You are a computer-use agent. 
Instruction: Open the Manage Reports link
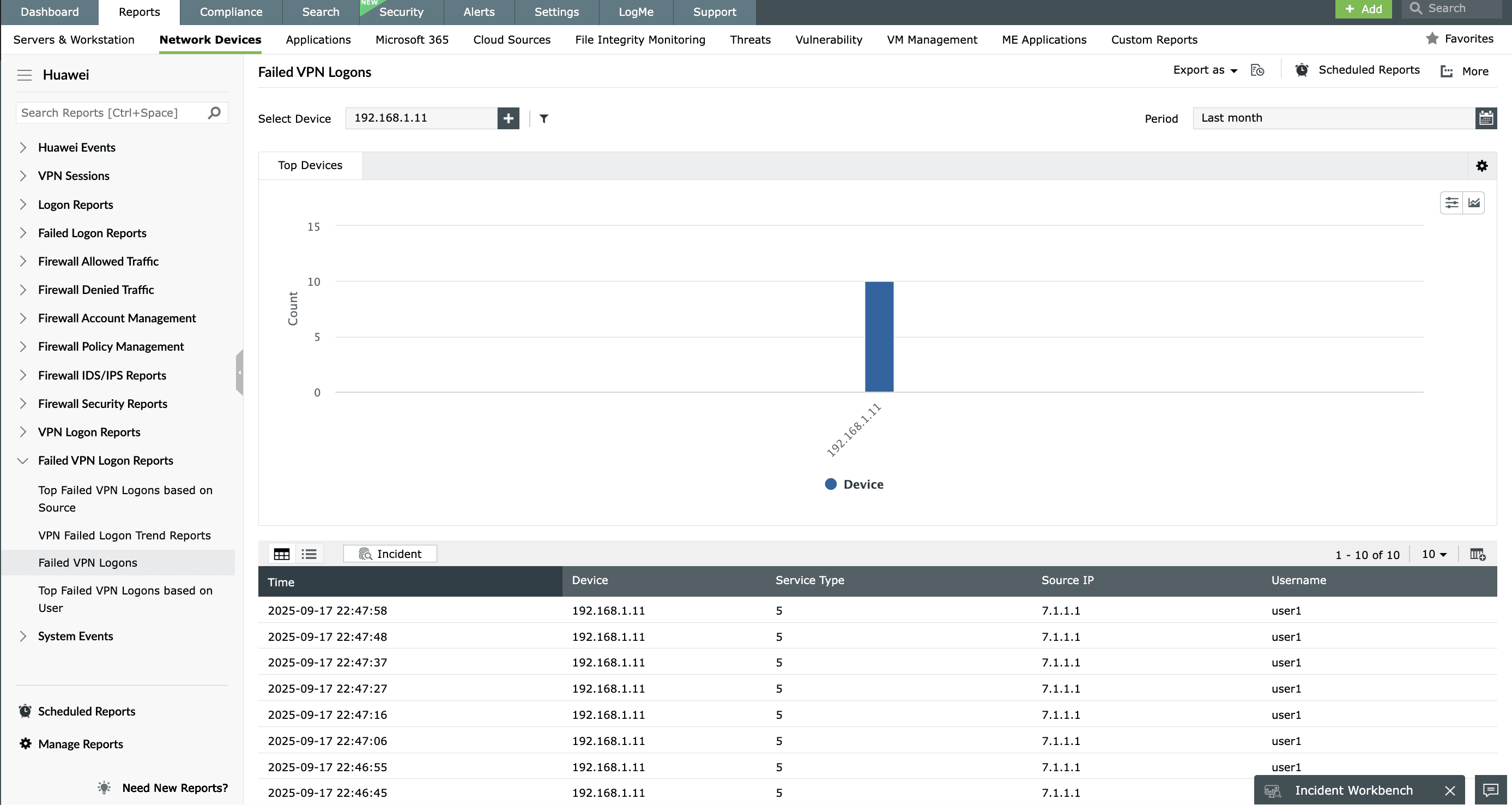click(81, 743)
